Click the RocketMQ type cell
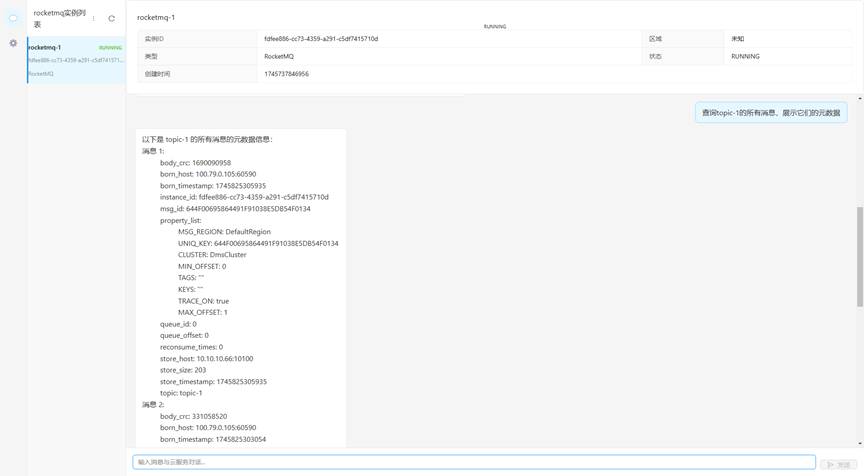864x476 pixels. (x=279, y=56)
